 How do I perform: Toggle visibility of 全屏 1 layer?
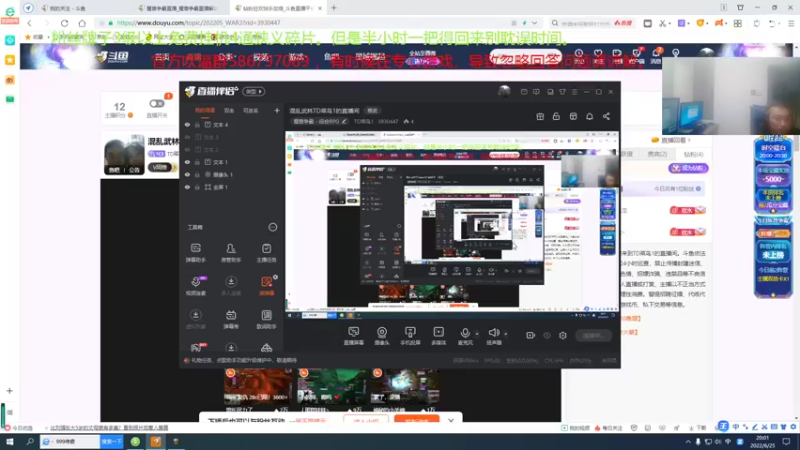tap(187, 187)
